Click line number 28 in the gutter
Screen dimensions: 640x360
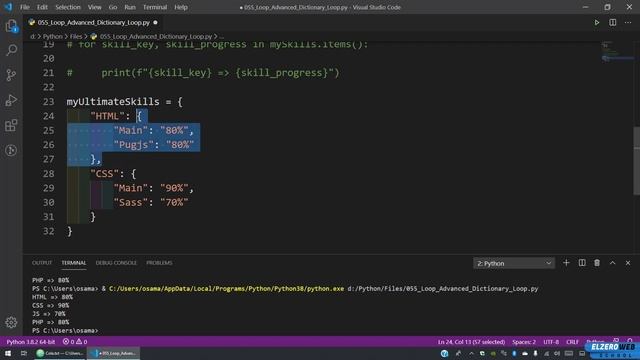click(x=49, y=173)
